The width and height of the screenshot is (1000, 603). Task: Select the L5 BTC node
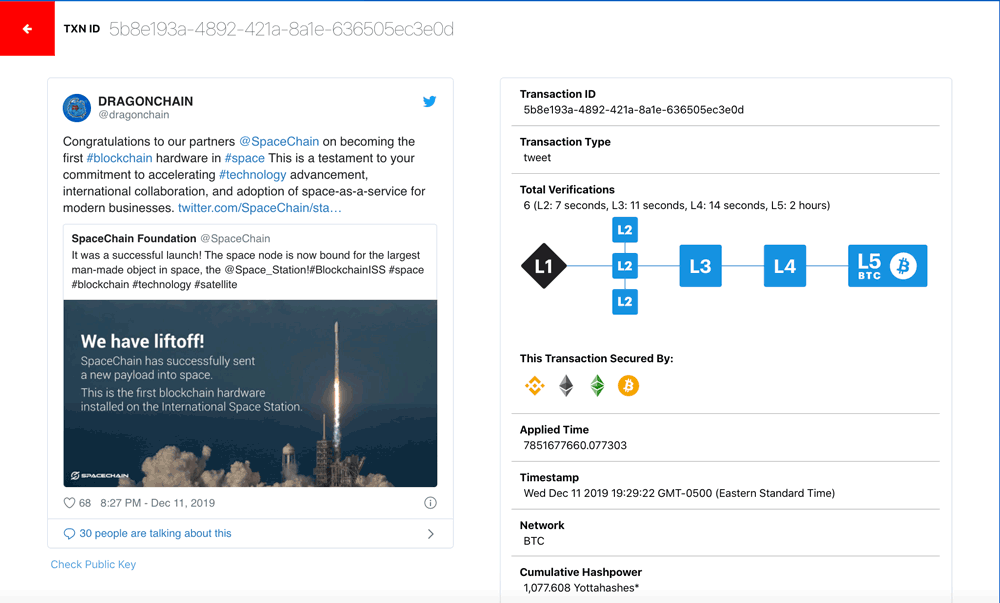[x=888, y=266]
